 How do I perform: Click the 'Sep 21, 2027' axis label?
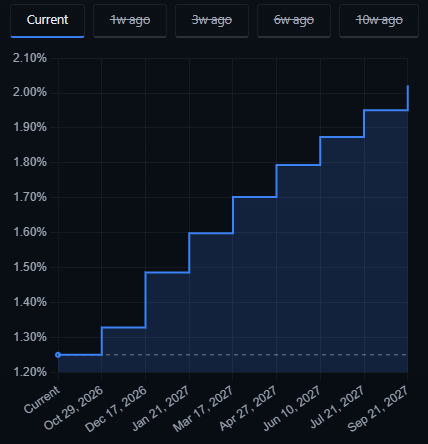point(378,409)
